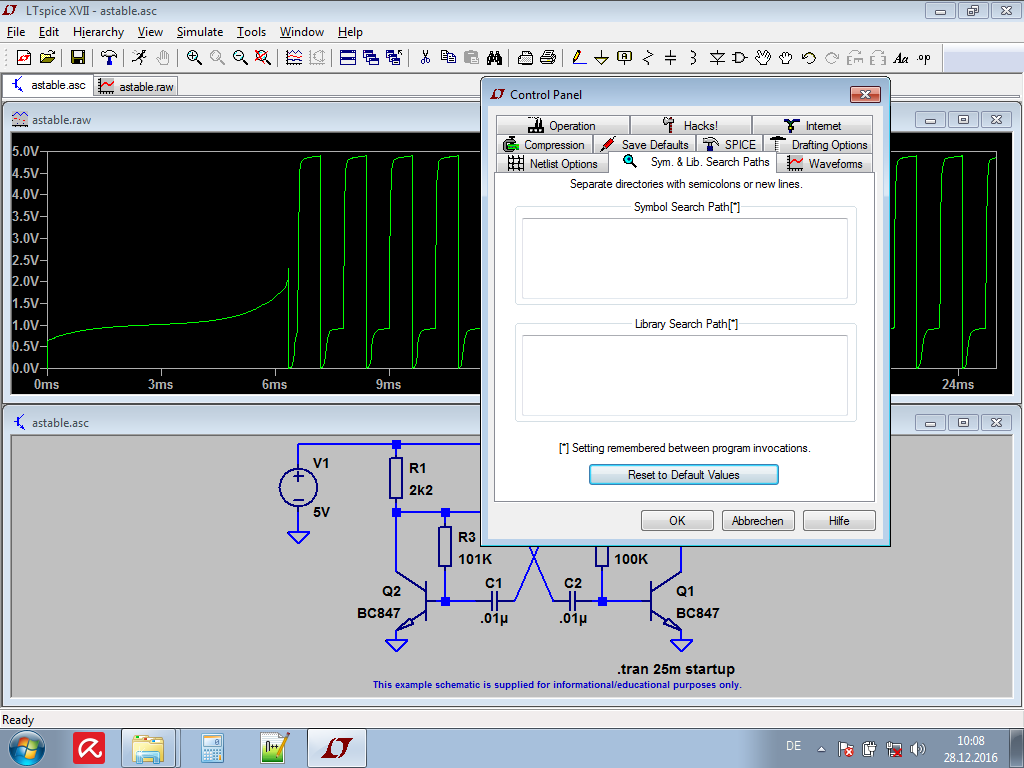Click the Abbrechen button

click(758, 520)
